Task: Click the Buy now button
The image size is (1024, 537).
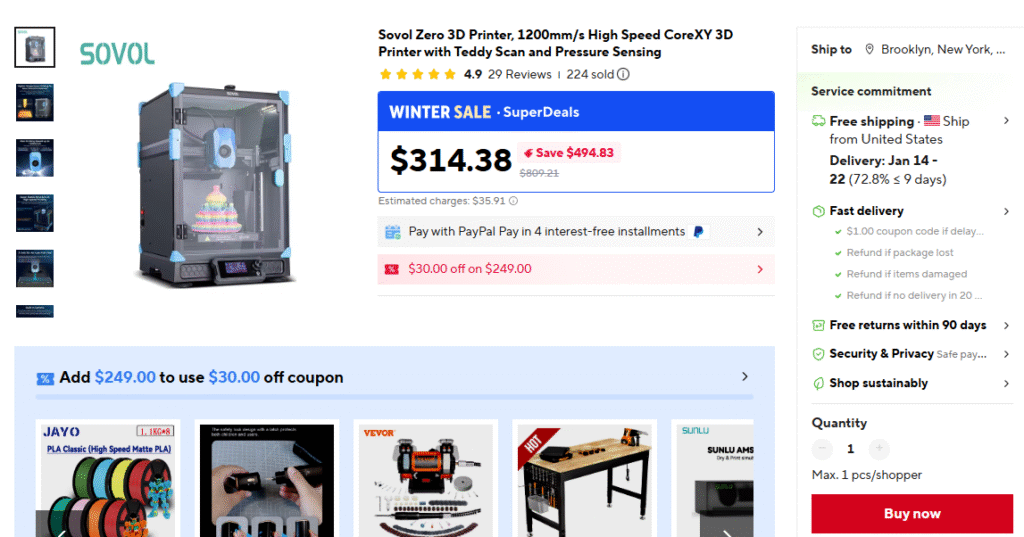Action: (912, 513)
